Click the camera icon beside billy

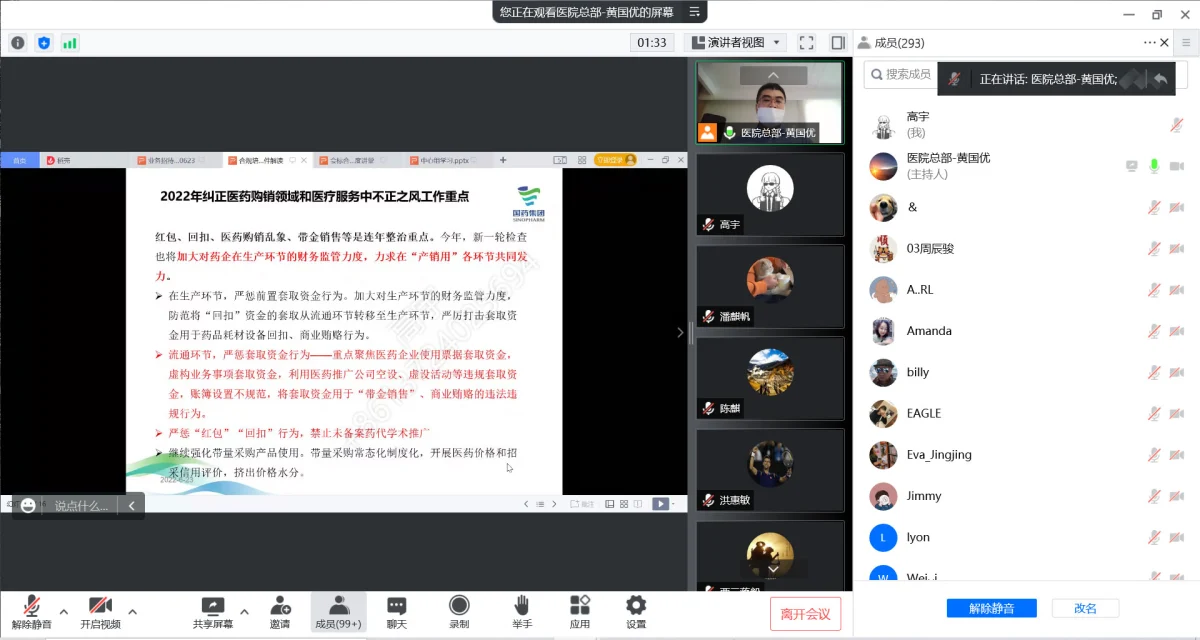[1177, 372]
